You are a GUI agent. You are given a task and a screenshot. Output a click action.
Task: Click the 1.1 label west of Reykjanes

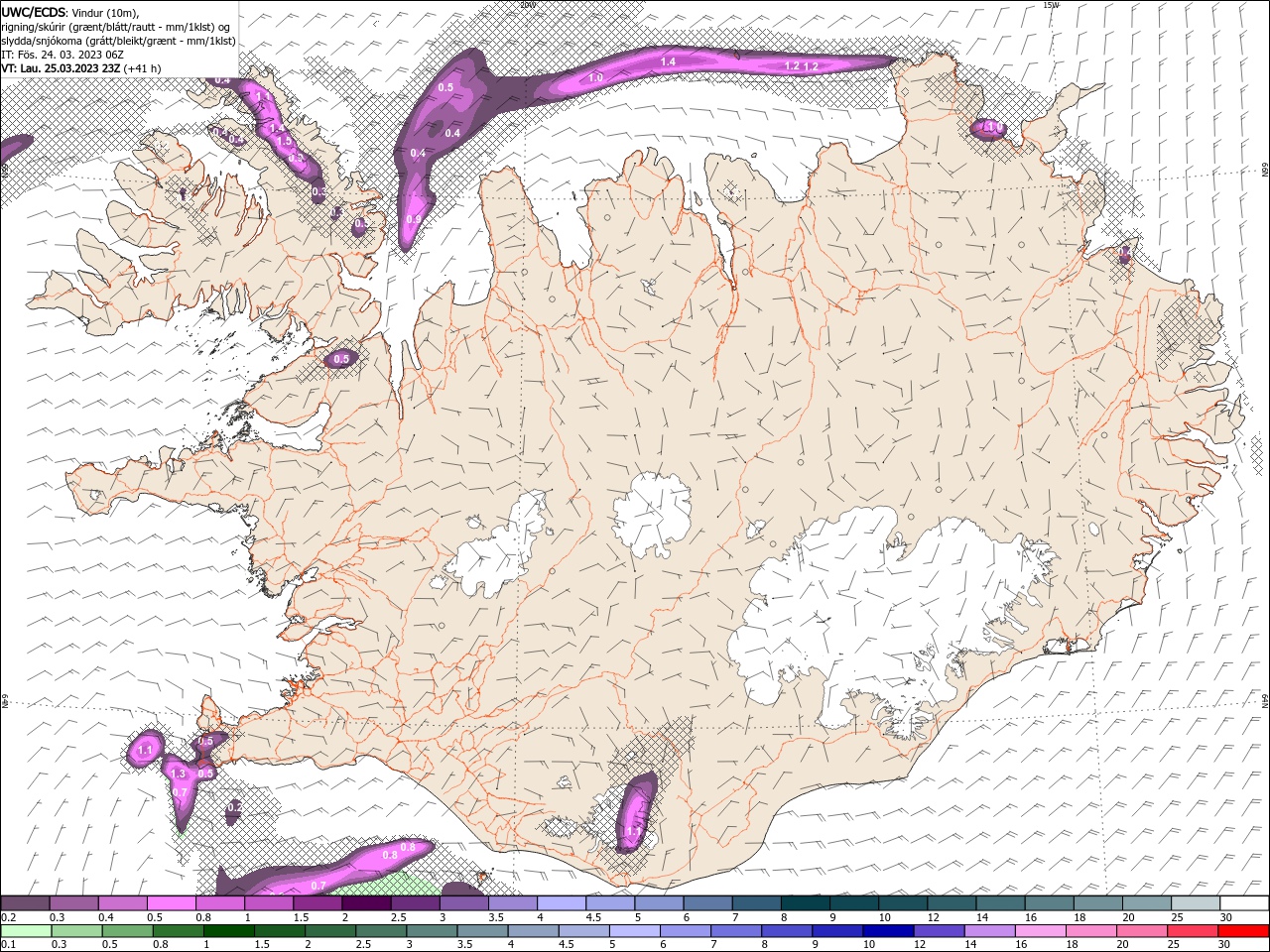coord(145,751)
